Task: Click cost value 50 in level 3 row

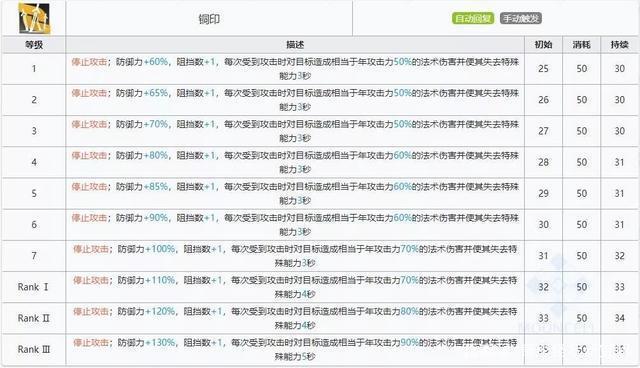Action: (x=582, y=131)
